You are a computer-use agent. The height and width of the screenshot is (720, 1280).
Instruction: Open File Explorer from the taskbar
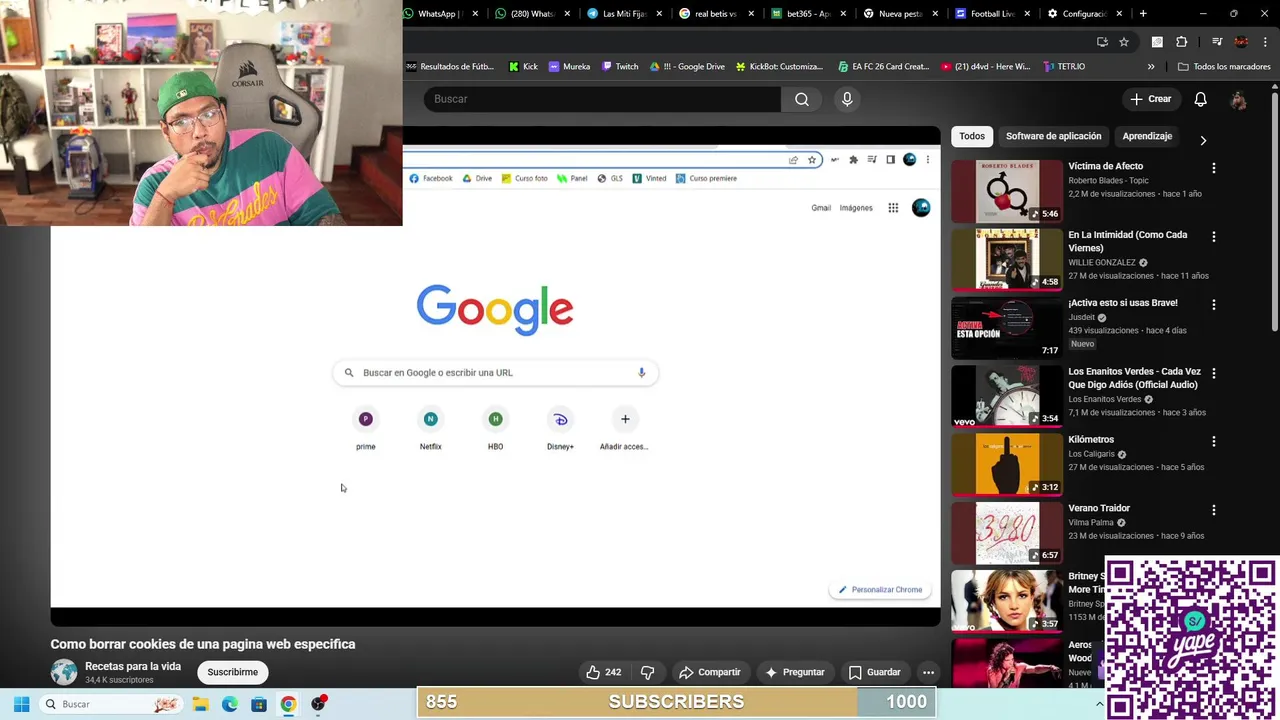tap(200, 704)
